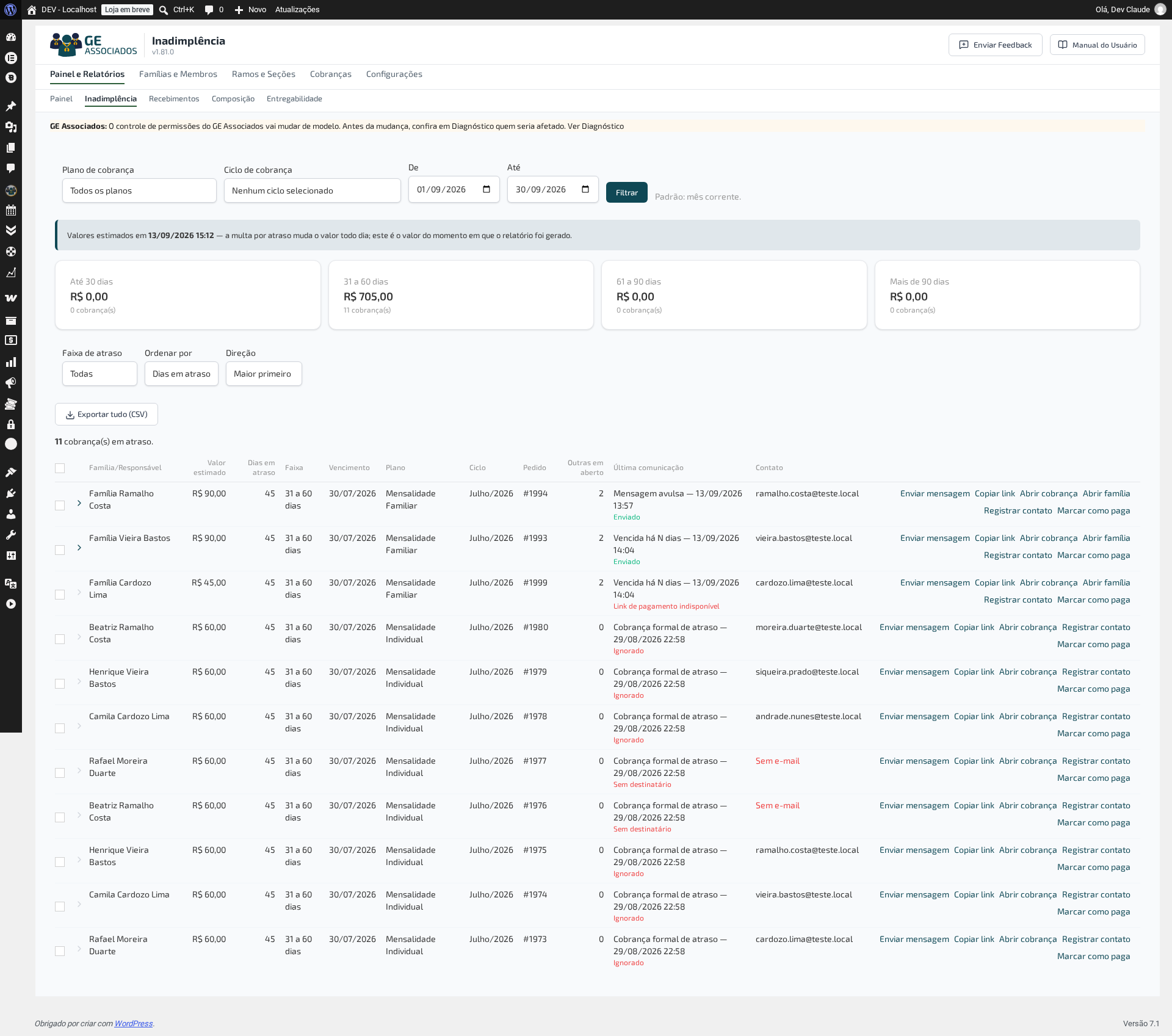1172x1036 pixels.
Task: Open the bar chart analytics sidebar icon
Action: tap(11, 362)
